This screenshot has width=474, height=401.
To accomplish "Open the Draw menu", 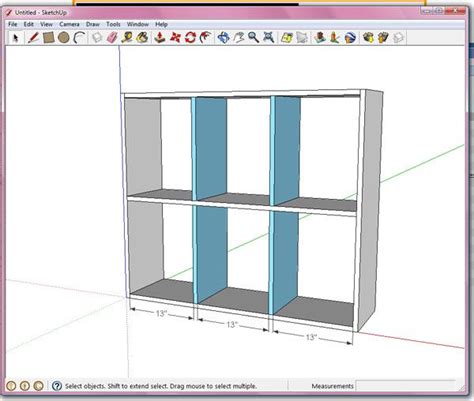I will (x=93, y=24).
